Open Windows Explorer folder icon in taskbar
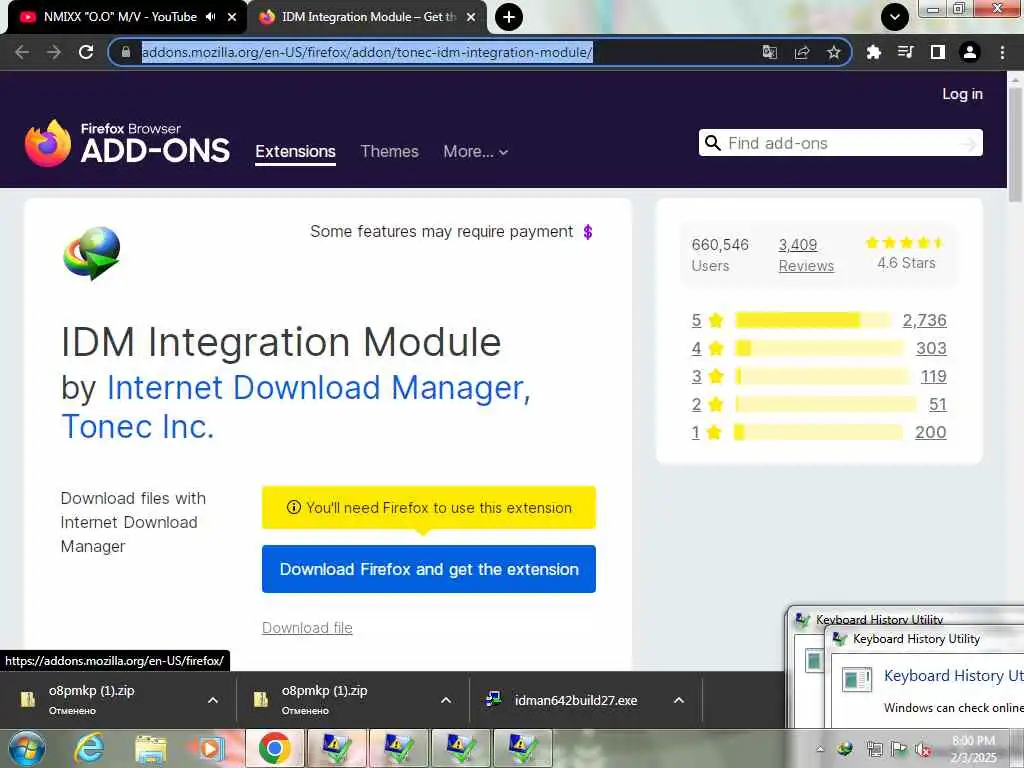 (x=150, y=748)
